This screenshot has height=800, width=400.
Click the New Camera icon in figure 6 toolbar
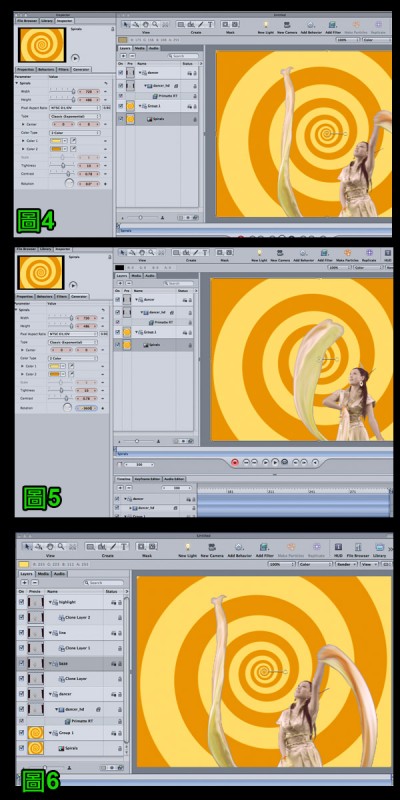tap(212, 547)
